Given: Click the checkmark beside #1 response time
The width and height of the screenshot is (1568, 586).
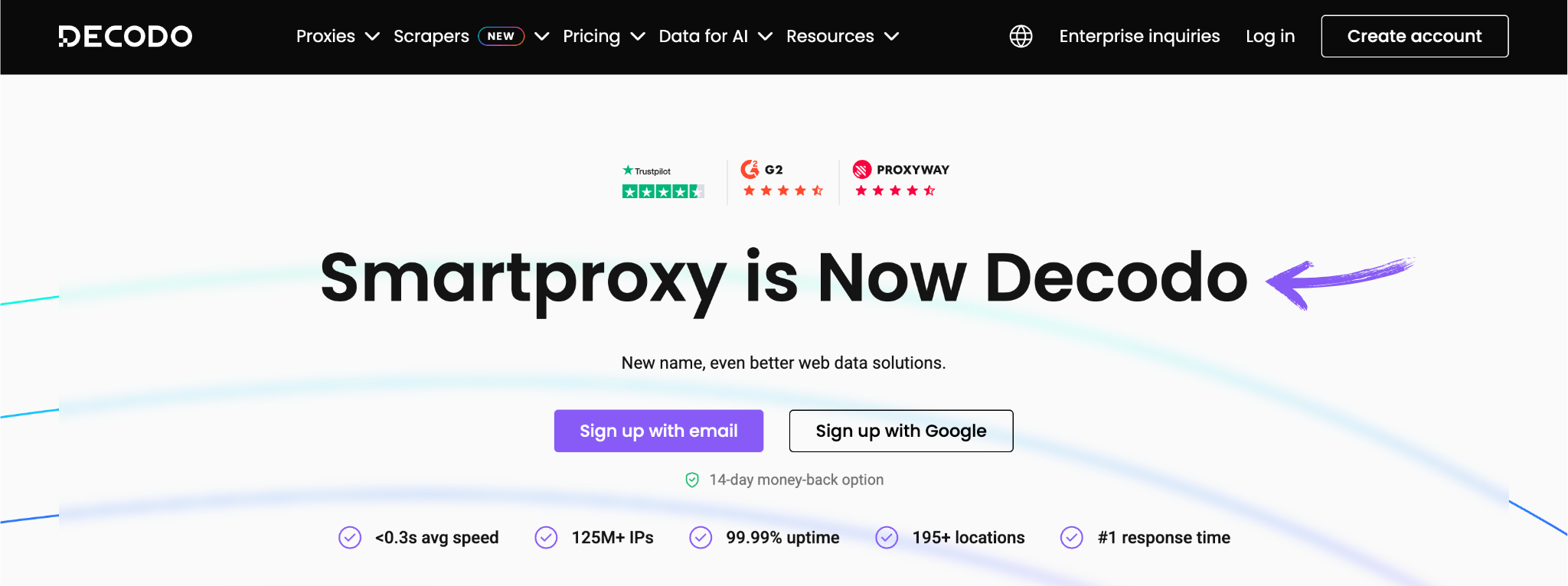Looking at the screenshot, I should (1072, 538).
